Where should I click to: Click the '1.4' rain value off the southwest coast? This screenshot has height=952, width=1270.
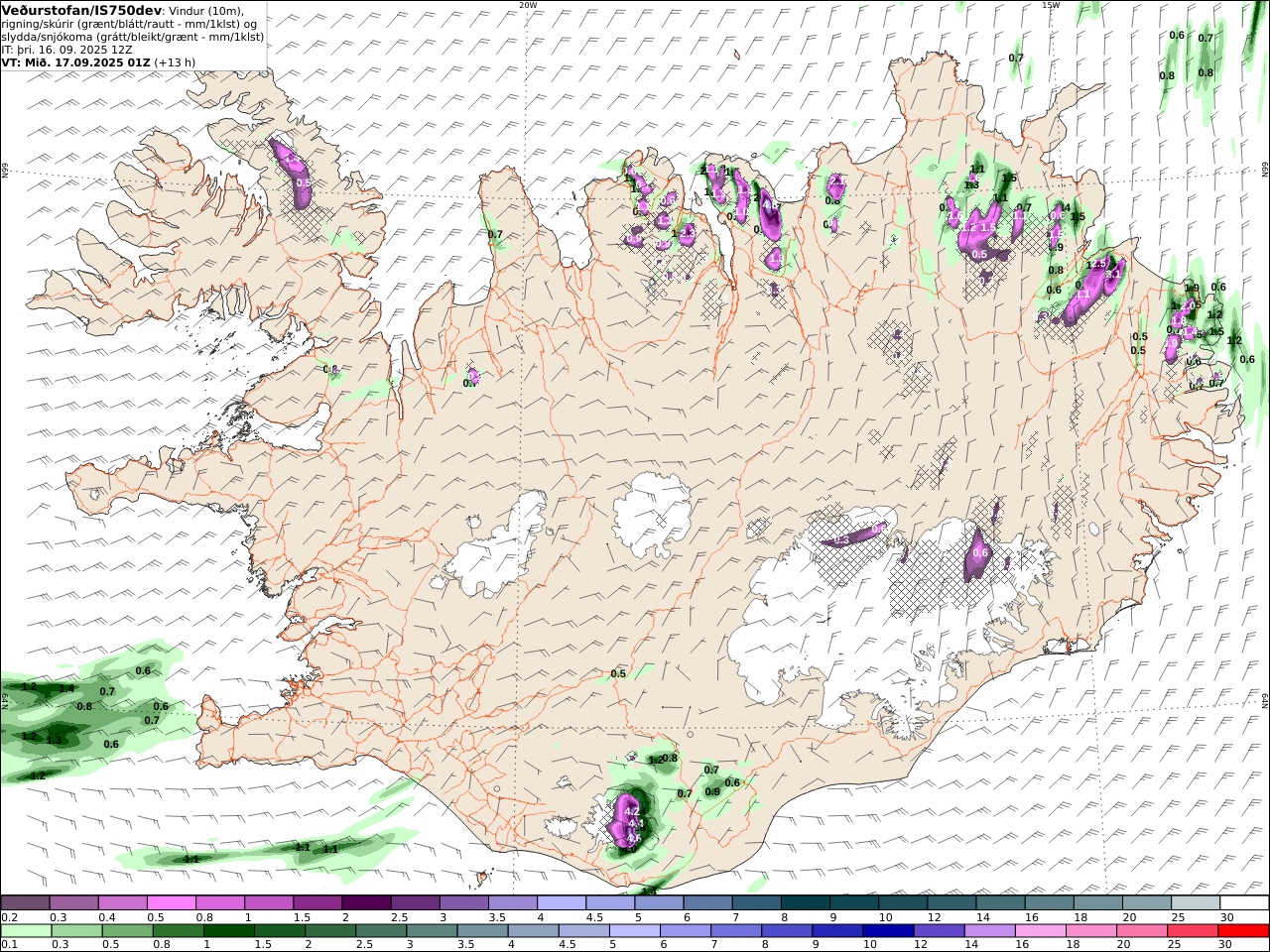(x=67, y=688)
